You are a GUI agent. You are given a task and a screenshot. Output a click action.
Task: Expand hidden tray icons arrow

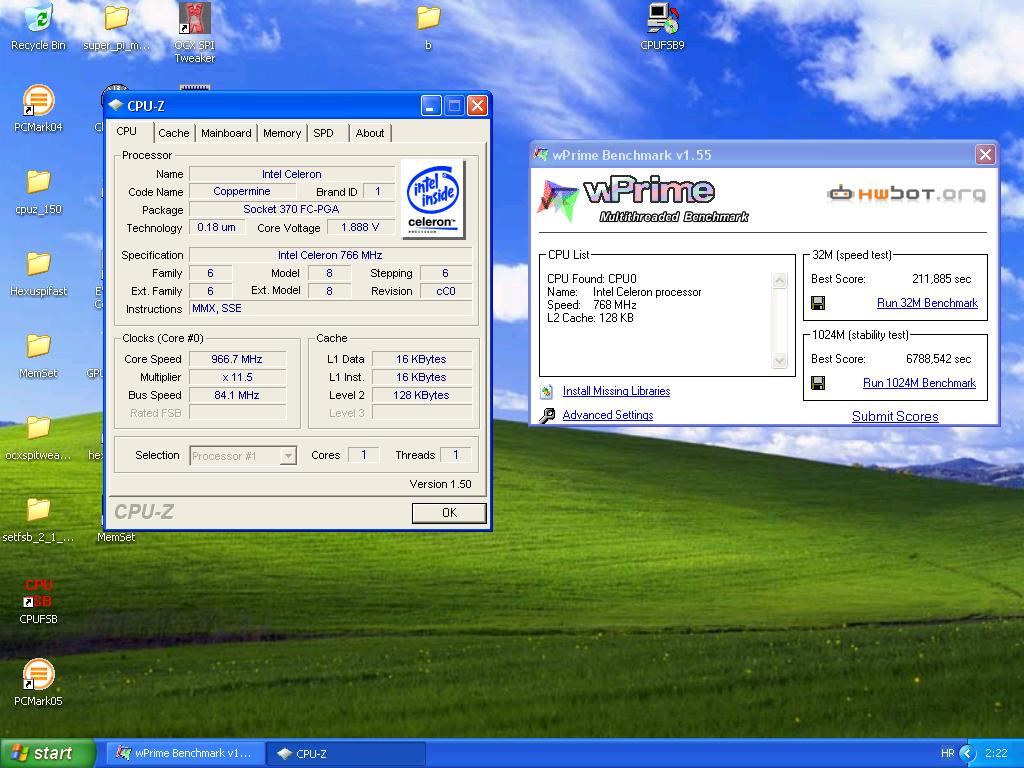pyautogui.click(x=967, y=753)
